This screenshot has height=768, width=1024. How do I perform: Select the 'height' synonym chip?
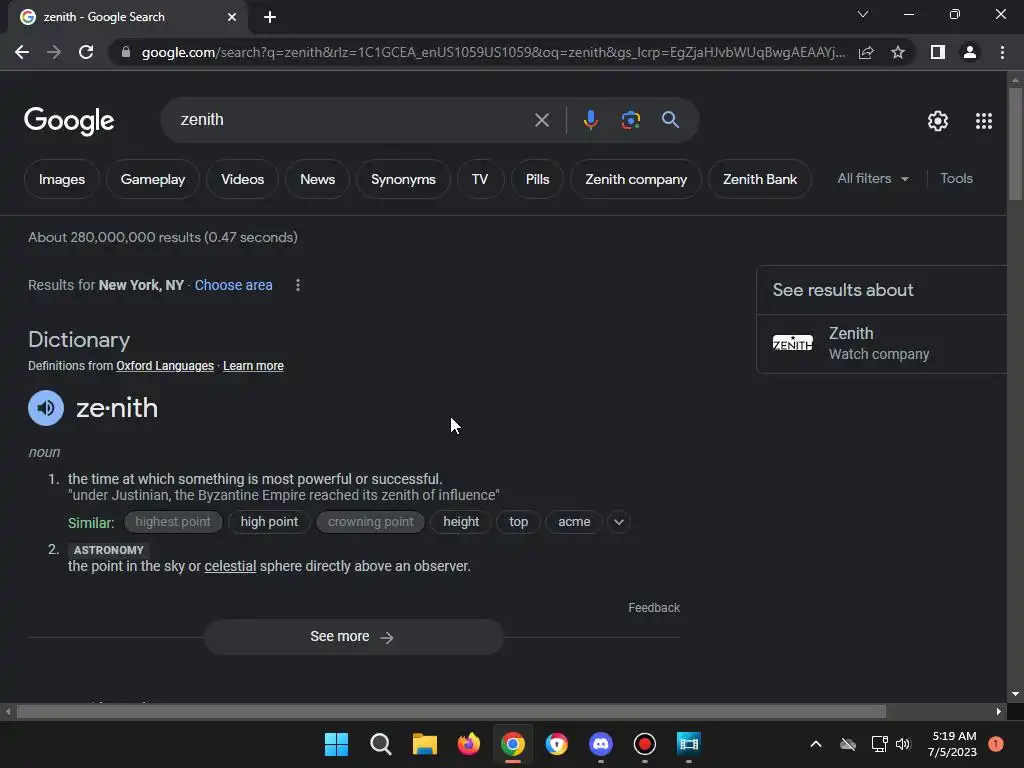[461, 522]
